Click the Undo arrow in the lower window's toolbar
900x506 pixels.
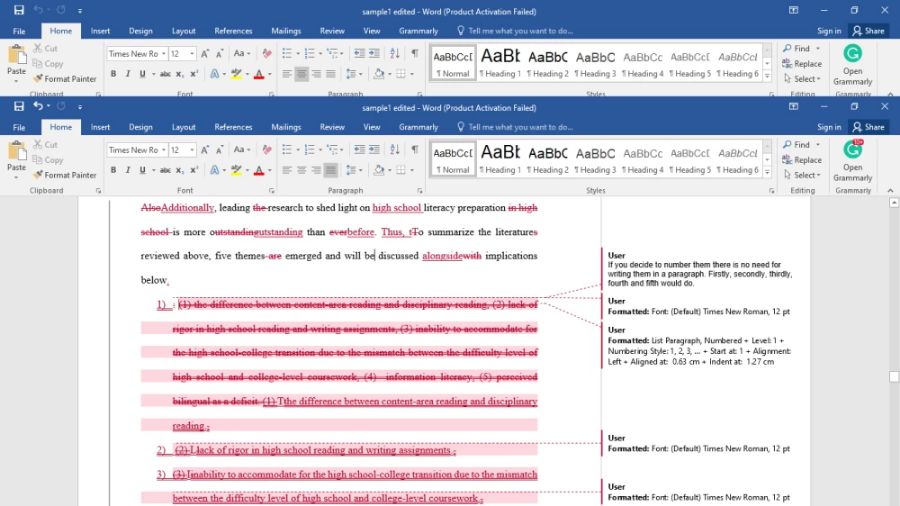tap(38, 106)
